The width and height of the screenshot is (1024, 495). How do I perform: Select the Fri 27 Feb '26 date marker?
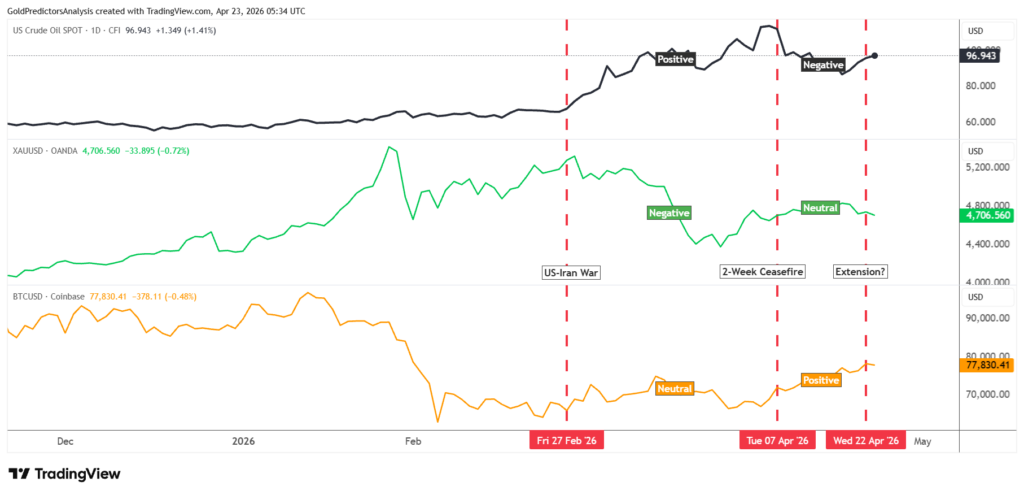click(x=567, y=441)
